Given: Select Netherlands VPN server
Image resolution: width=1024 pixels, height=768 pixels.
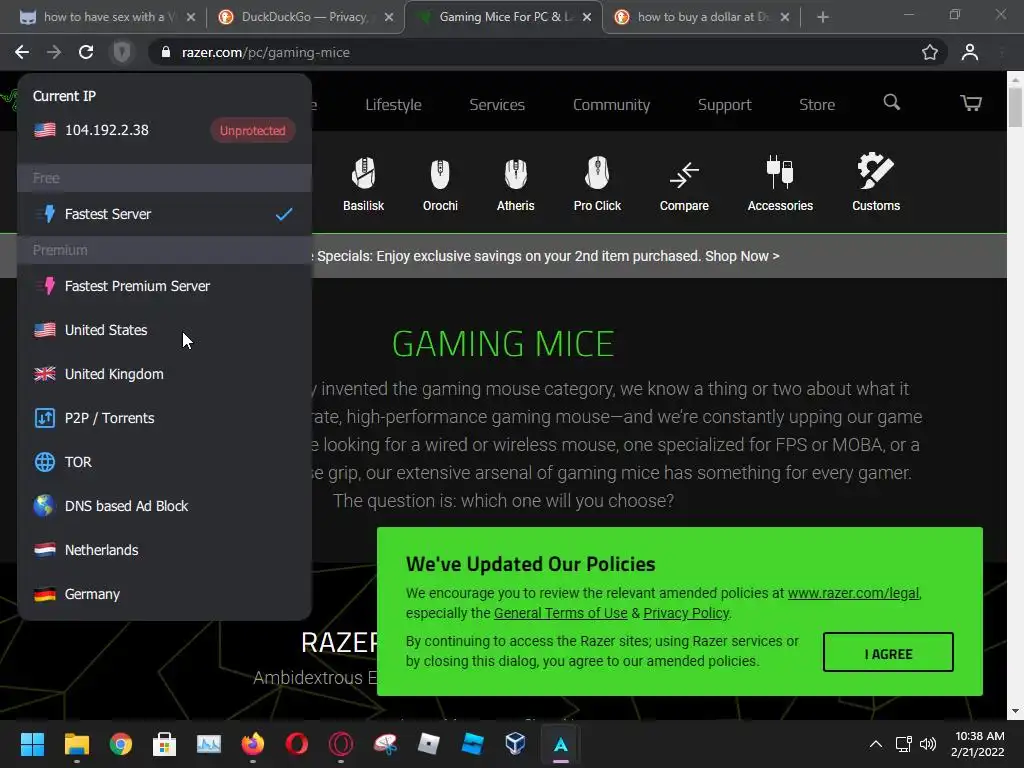Looking at the screenshot, I should point(164,550).
